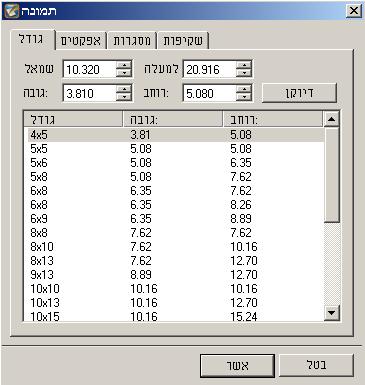Click height 8.89 in the 9x13 row
This screenshot has width=365, height=385.
[x=141, y=275]
